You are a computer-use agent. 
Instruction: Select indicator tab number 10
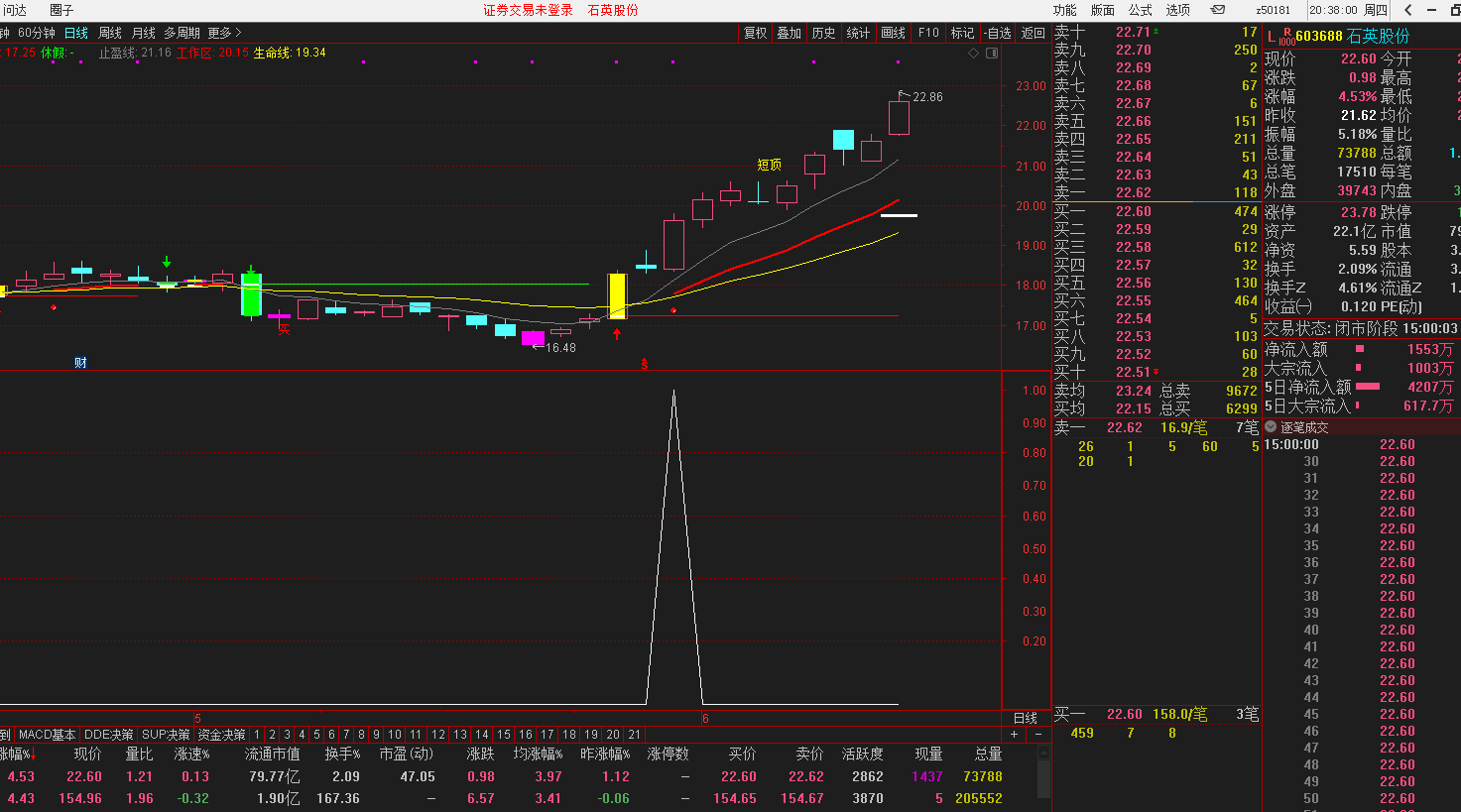(395, 735)
